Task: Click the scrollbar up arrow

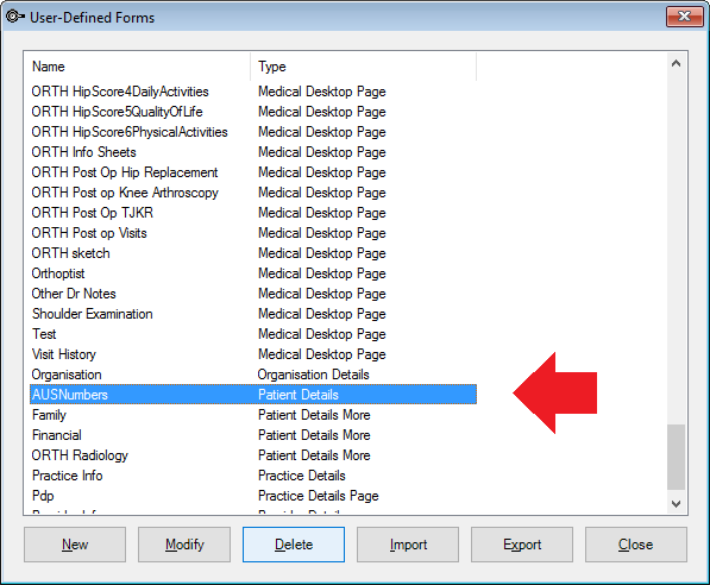Action: [676, 63]
